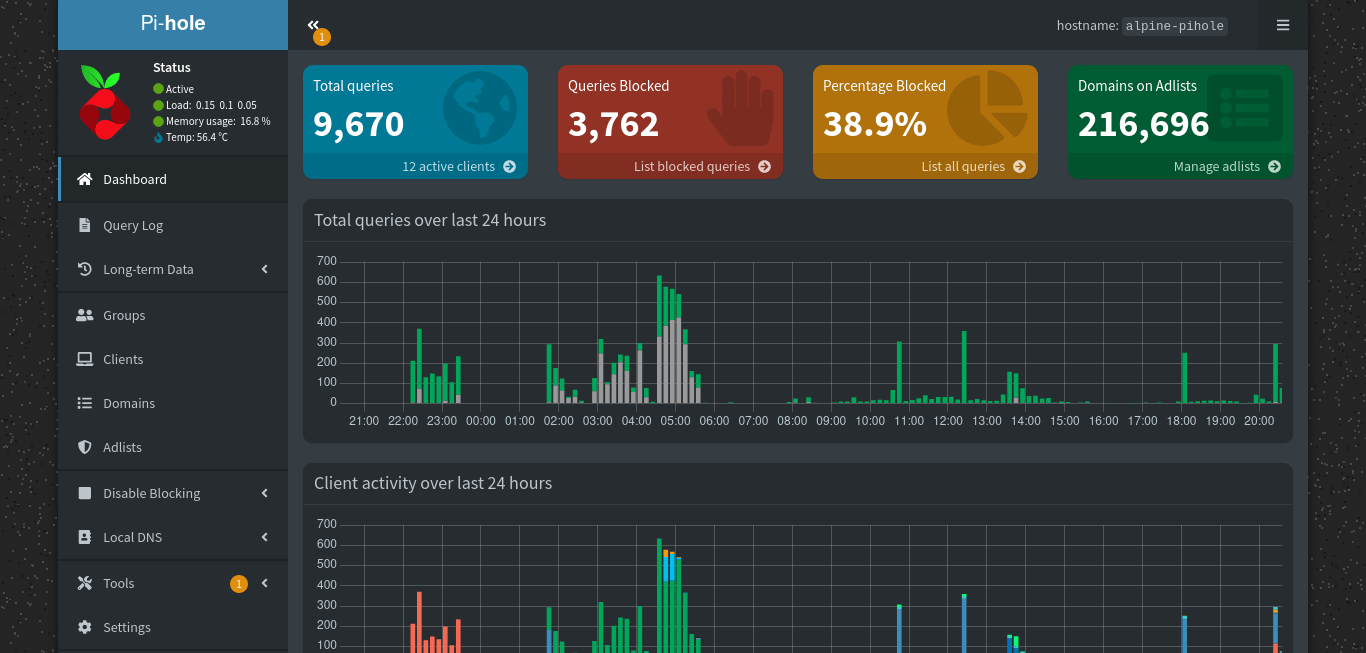1366x653 pixels.
Task: Click the Queries Blocked 3,762 value
Action: 614,124
